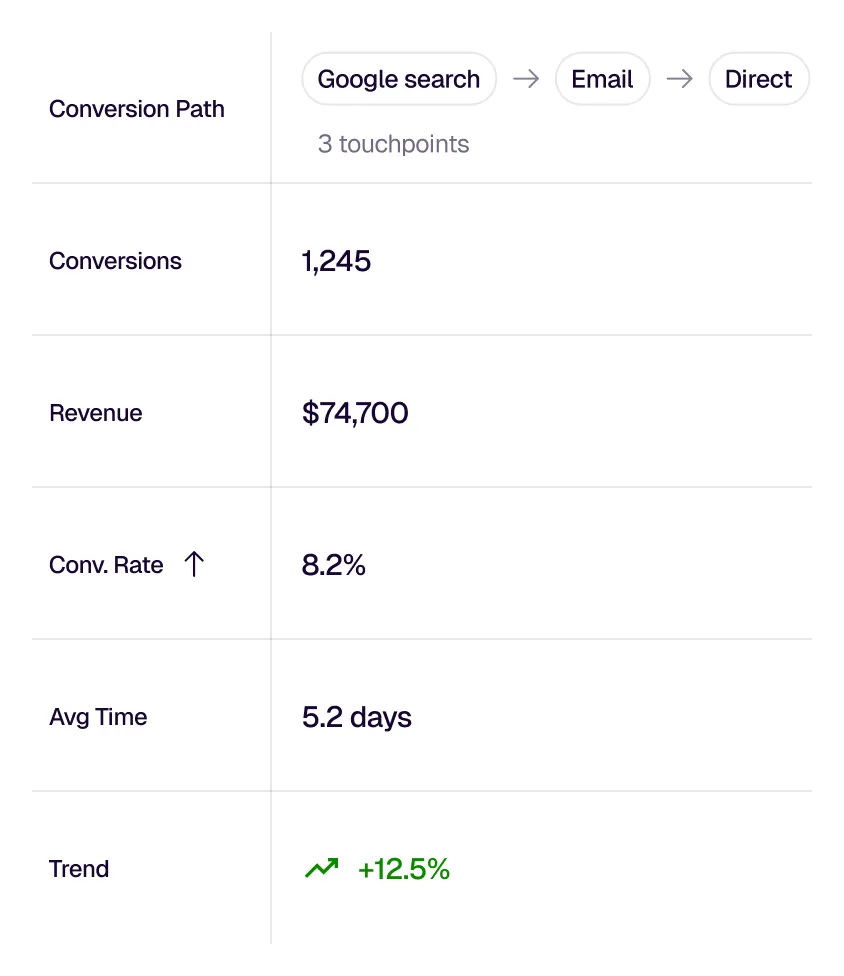Click the 8.2% conversion rate value
Screen dimensions: 844x976
point(333,565)
